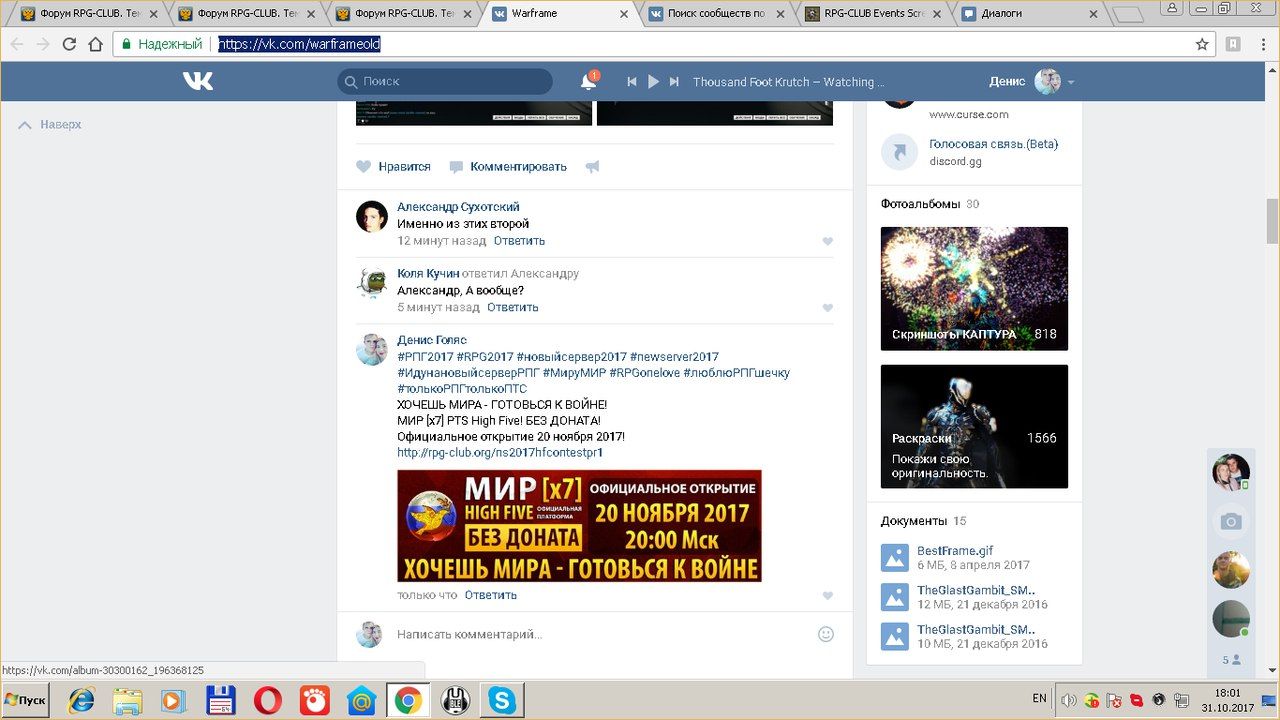Click the page vertical scrollbar thumb

1272,221
